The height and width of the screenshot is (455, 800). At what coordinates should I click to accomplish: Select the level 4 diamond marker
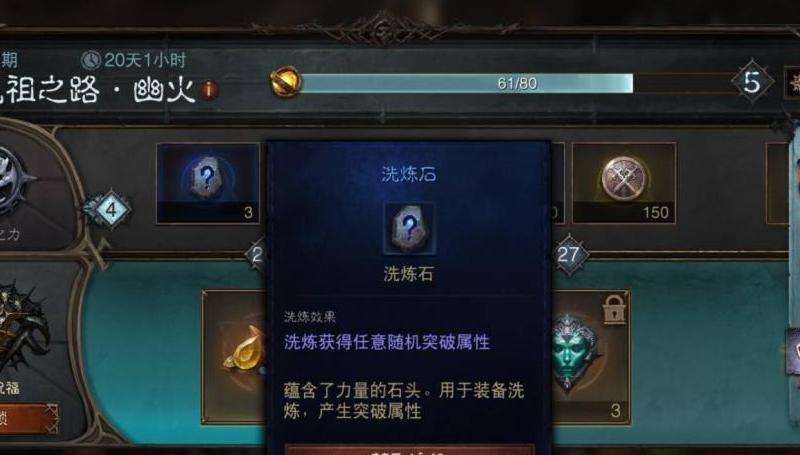pyautogui.click(x=108, y=209)
